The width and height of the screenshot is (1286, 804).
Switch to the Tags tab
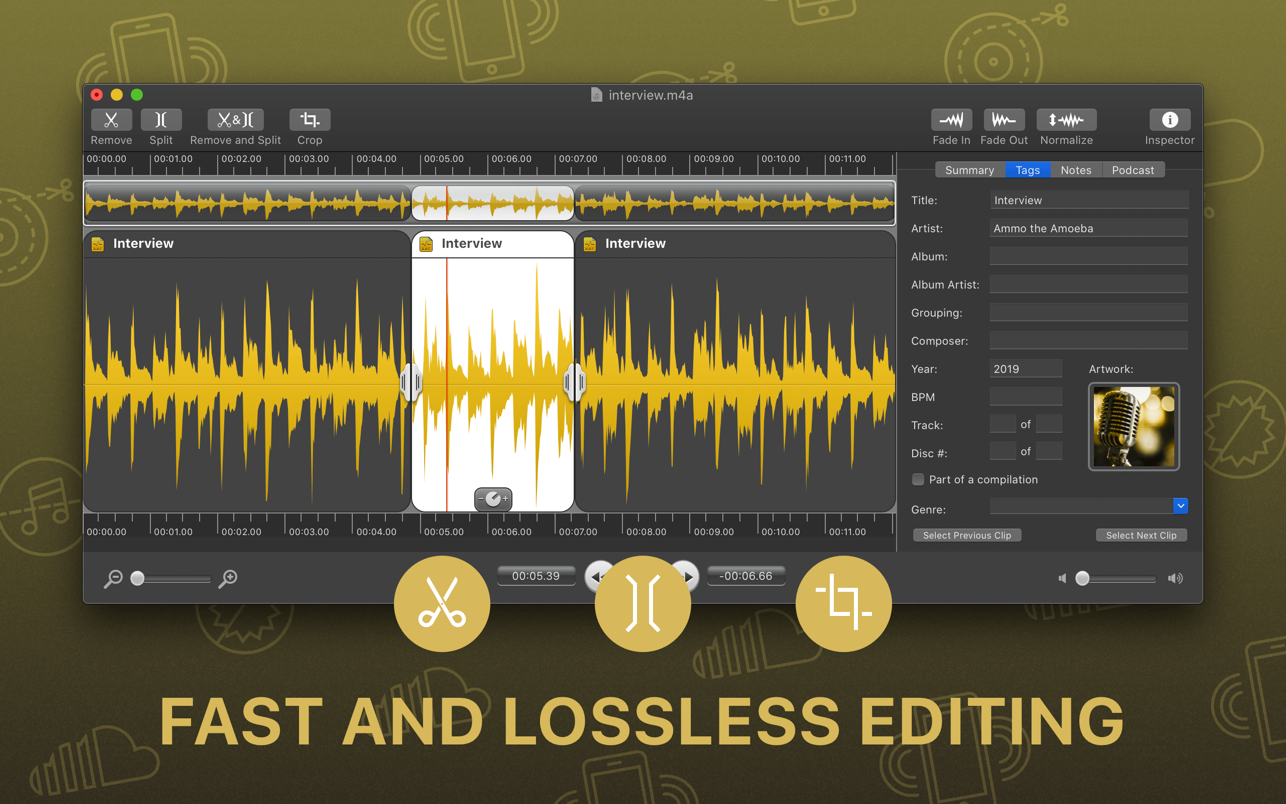pyautogui.click(x=1028, y=170)
